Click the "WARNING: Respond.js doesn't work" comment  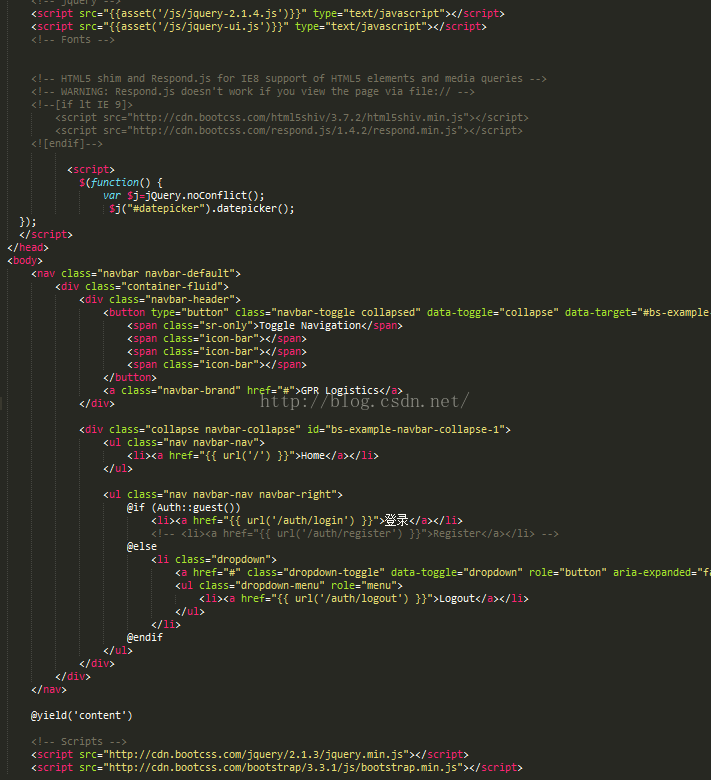point(253,92)
